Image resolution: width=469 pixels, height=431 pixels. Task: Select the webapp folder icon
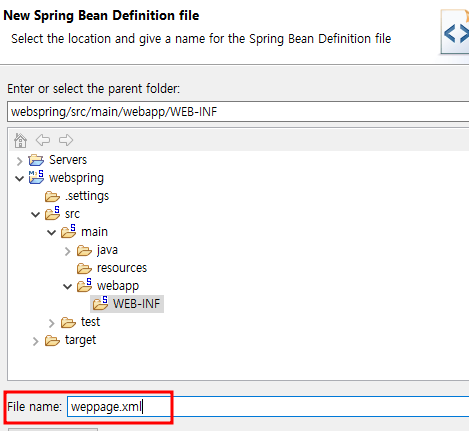click(x=84, y=285)
